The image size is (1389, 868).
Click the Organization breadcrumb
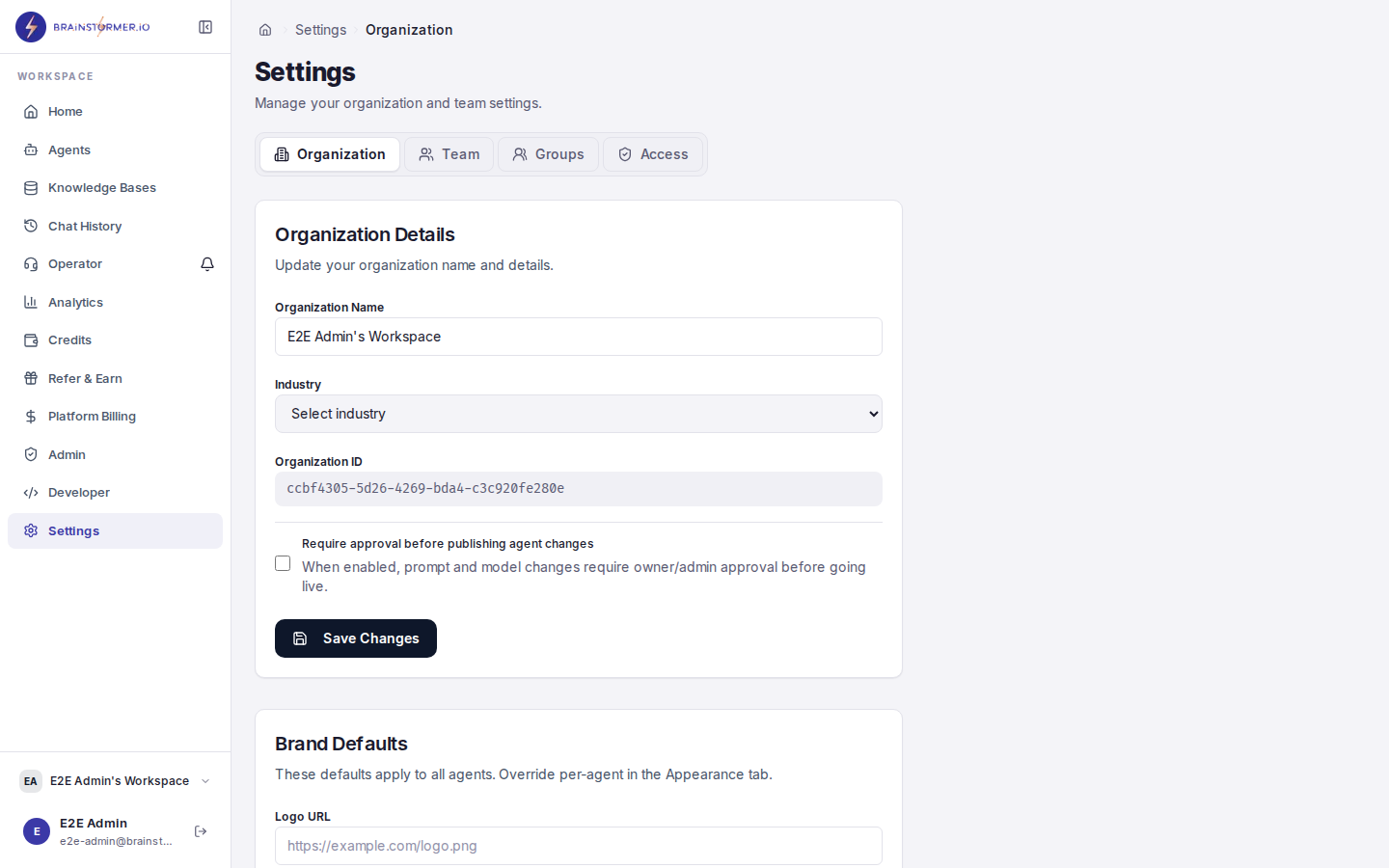(x=409, y=30)
